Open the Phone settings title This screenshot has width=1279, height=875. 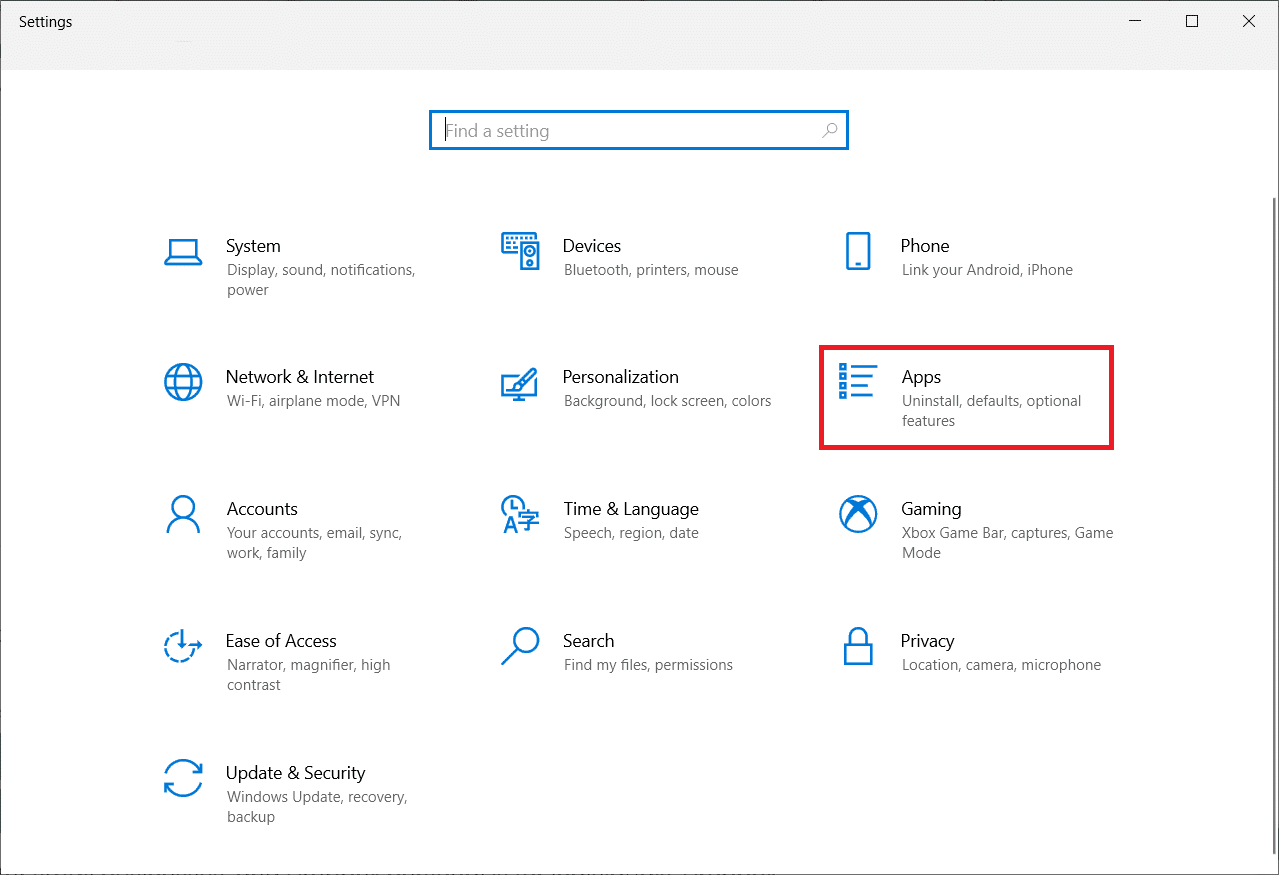(x=925, y=246)
